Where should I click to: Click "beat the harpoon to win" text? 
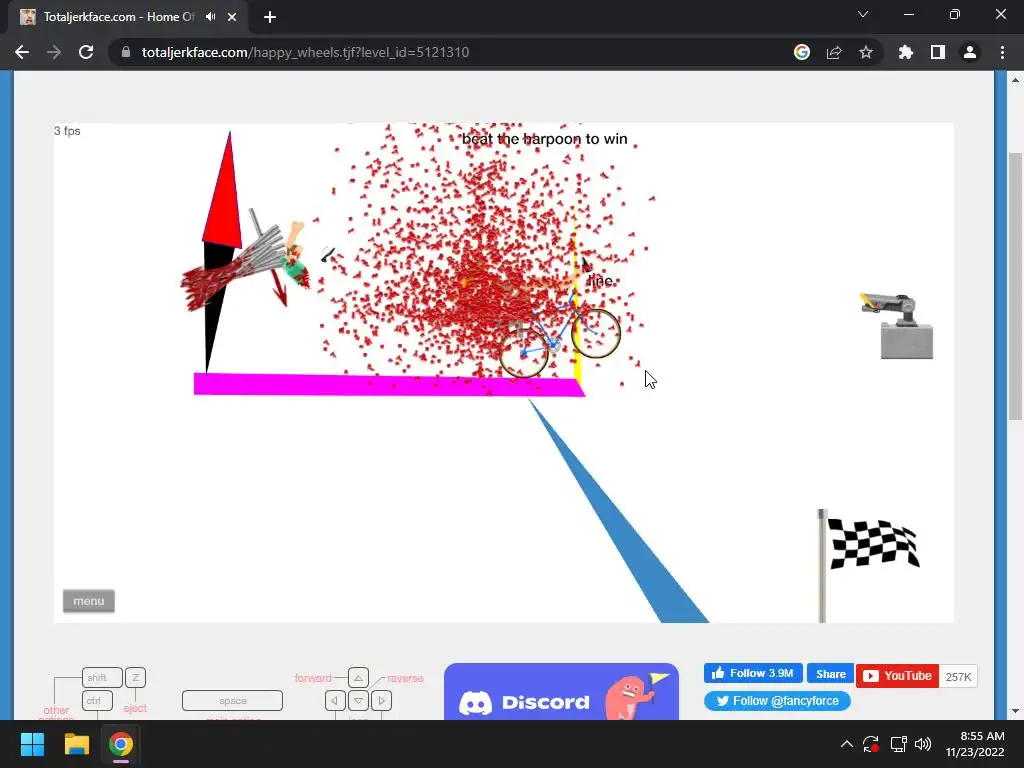tap(545, 138)
